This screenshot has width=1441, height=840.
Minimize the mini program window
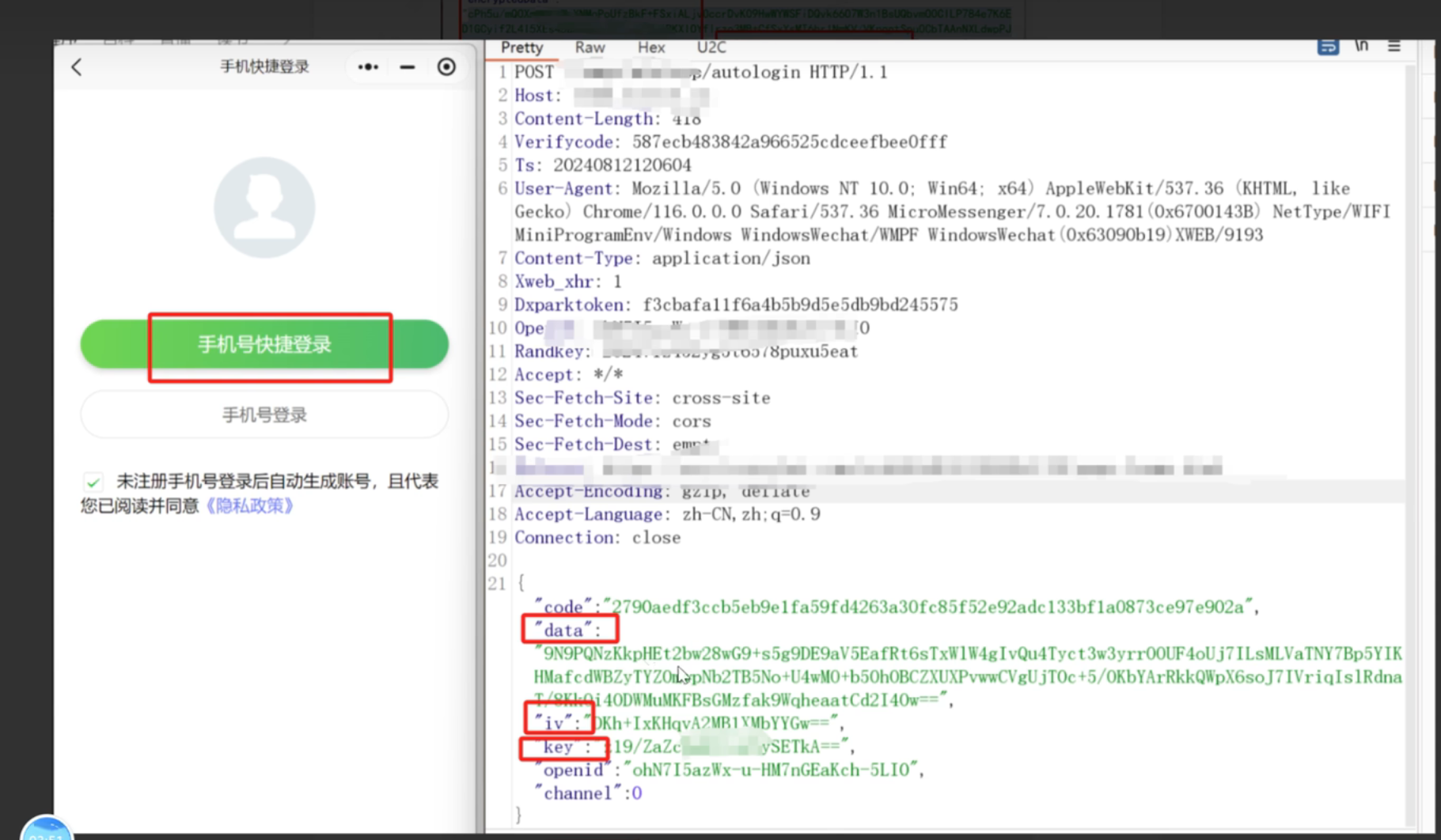tap(408, 67)
